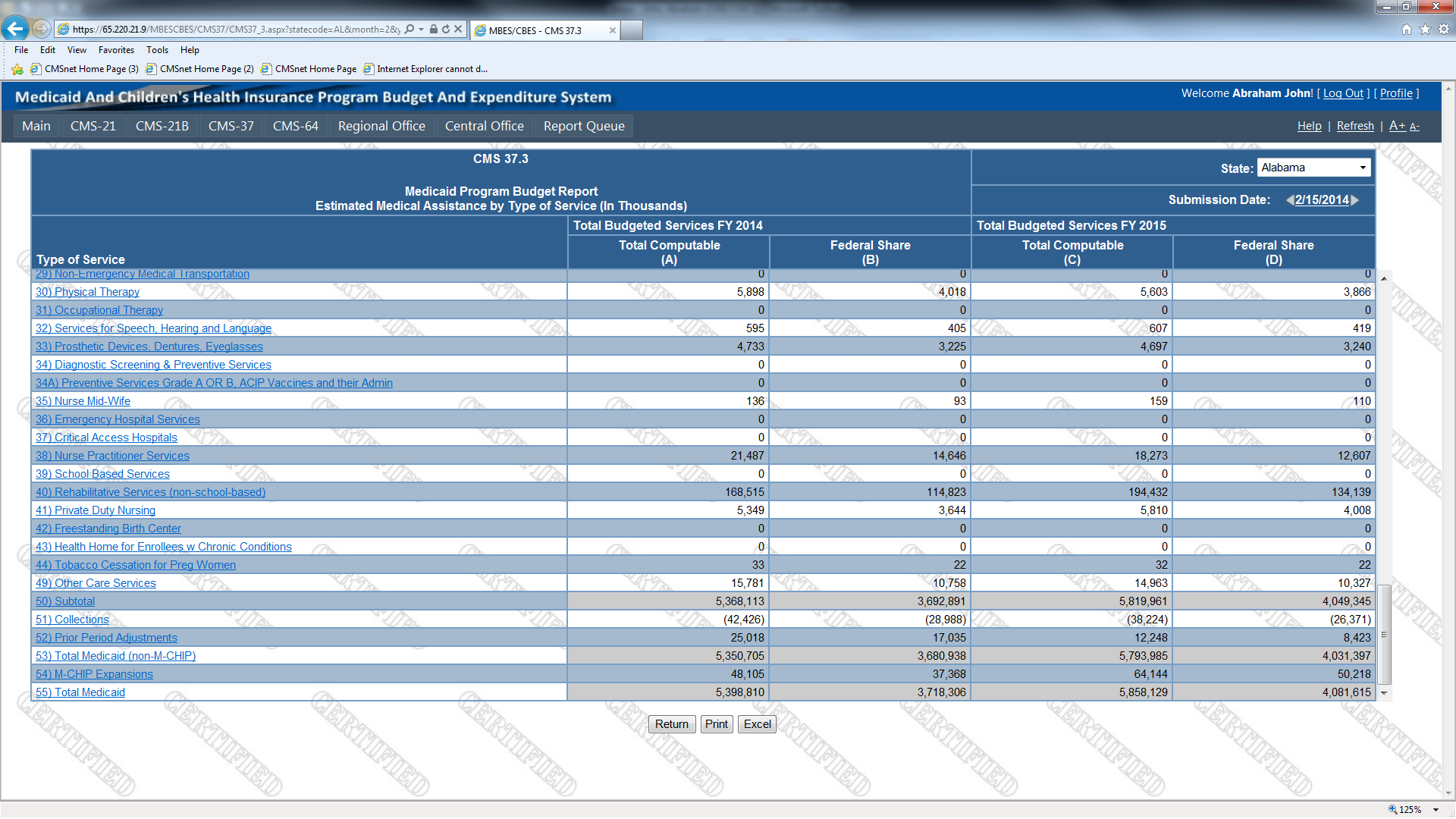Click the browser back arrow button
This screenshot has height=819, width=1456.
15,29
